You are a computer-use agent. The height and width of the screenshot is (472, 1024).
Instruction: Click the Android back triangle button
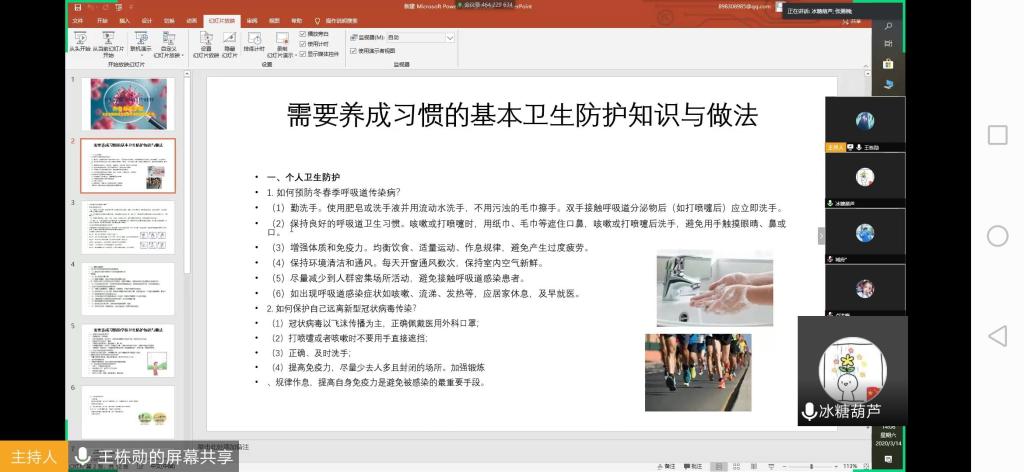pos(996,336)
